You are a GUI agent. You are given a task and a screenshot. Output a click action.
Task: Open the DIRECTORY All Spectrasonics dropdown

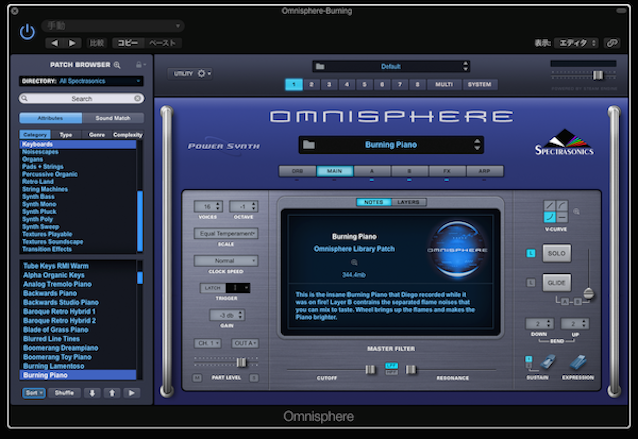click(81, 81)
